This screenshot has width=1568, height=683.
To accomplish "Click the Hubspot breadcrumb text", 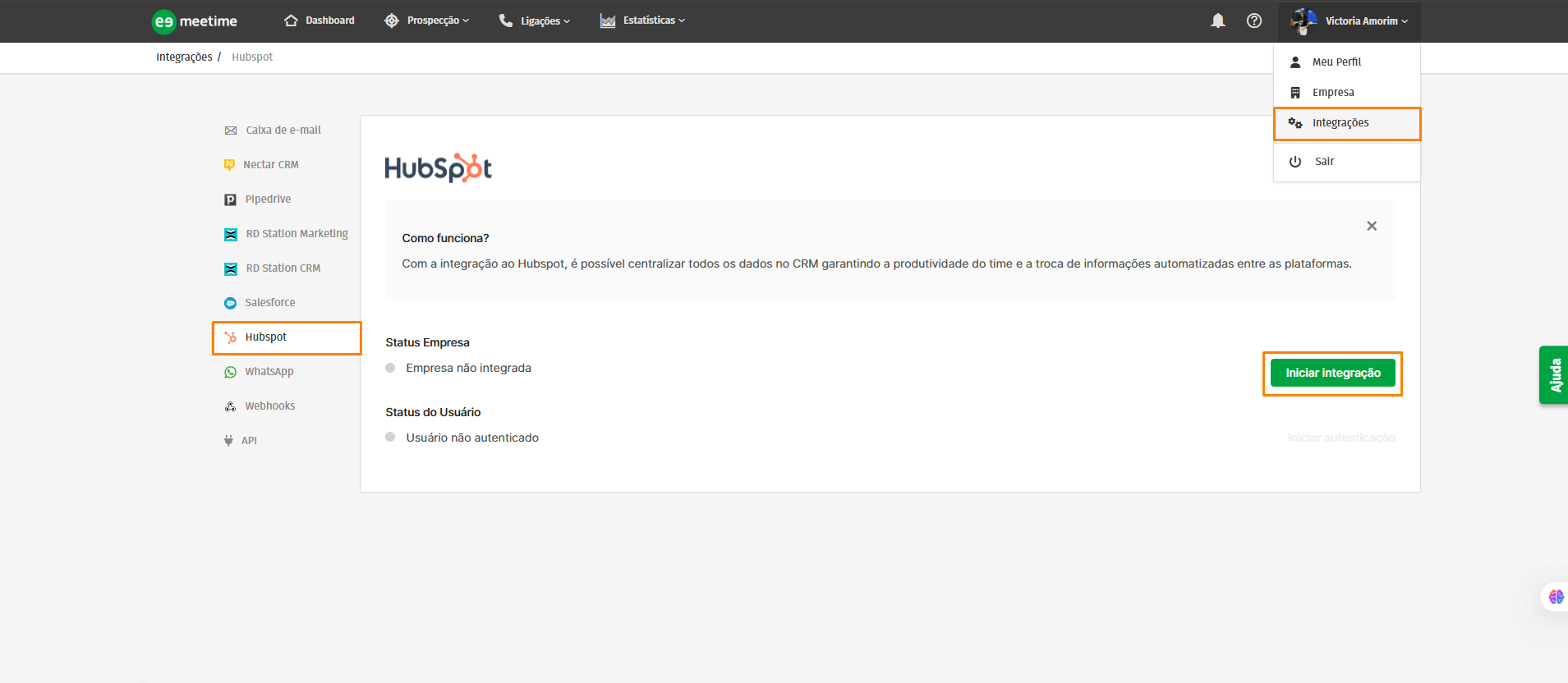I will [252, 57].
